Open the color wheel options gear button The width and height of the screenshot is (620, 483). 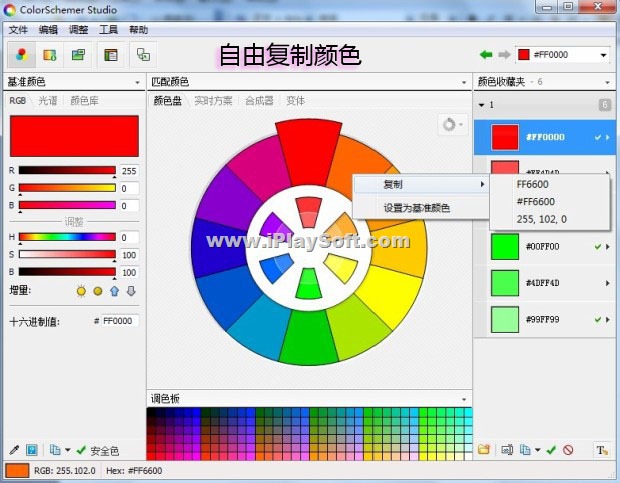pyautogui.click(x=452, y=125)
